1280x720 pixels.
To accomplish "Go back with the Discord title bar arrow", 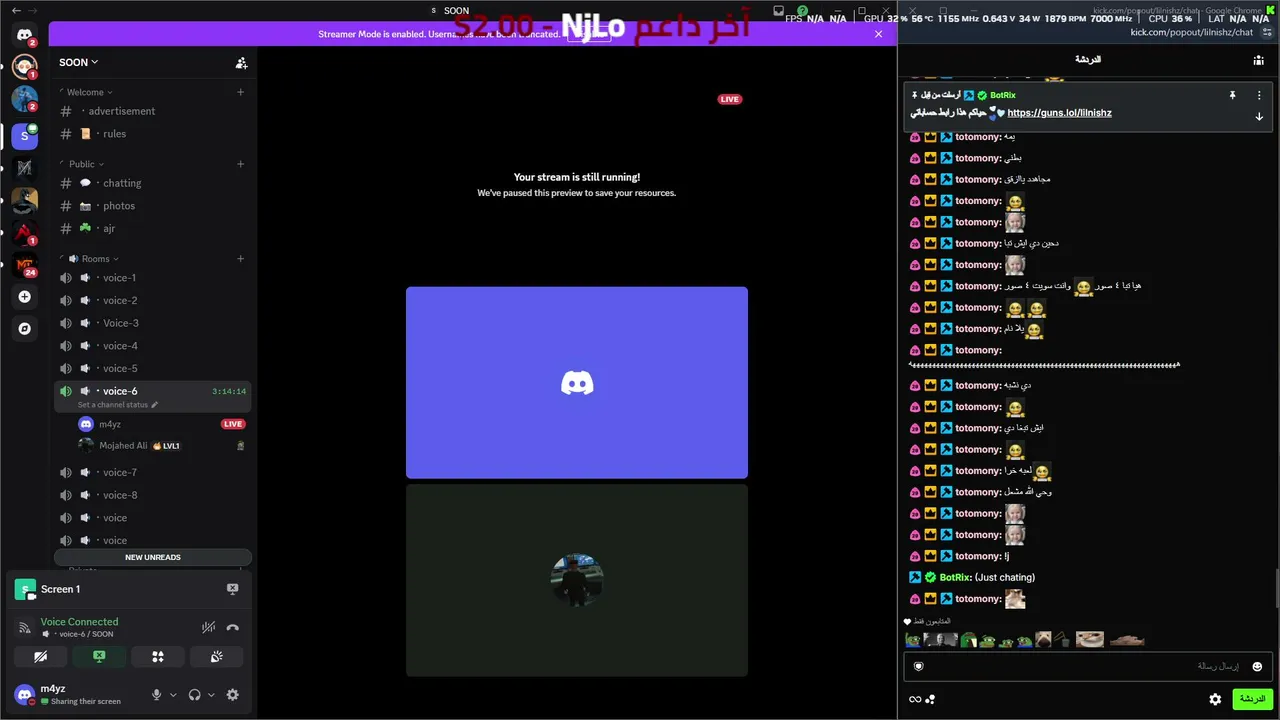I will [16, 10].
